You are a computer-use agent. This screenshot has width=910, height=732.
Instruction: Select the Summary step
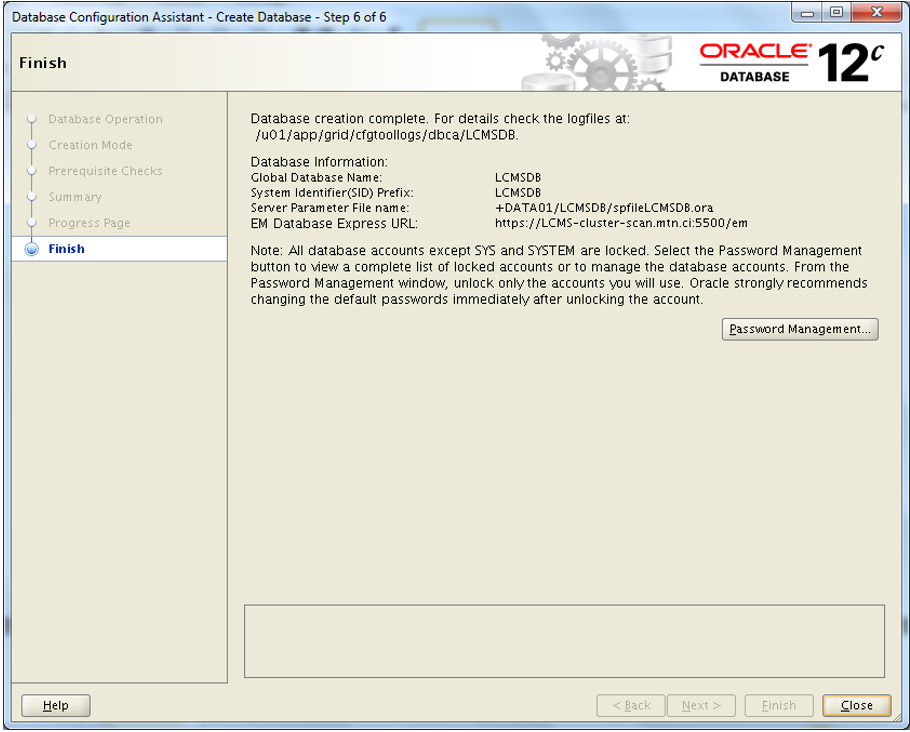point(75,197)
